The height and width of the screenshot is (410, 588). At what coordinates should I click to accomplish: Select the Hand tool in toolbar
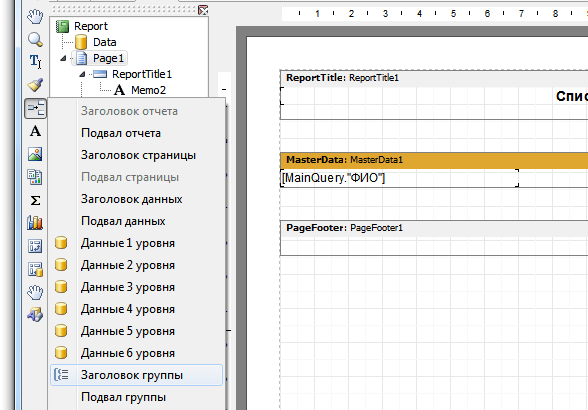click(35, 16)
